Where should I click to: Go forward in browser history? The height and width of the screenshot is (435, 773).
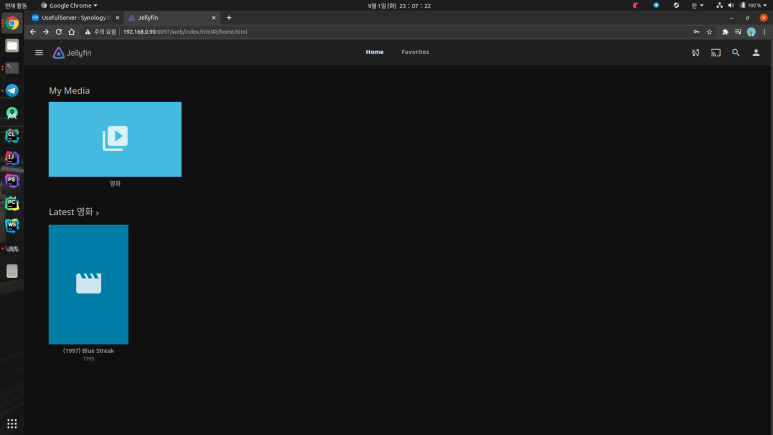tap(46, 32)
